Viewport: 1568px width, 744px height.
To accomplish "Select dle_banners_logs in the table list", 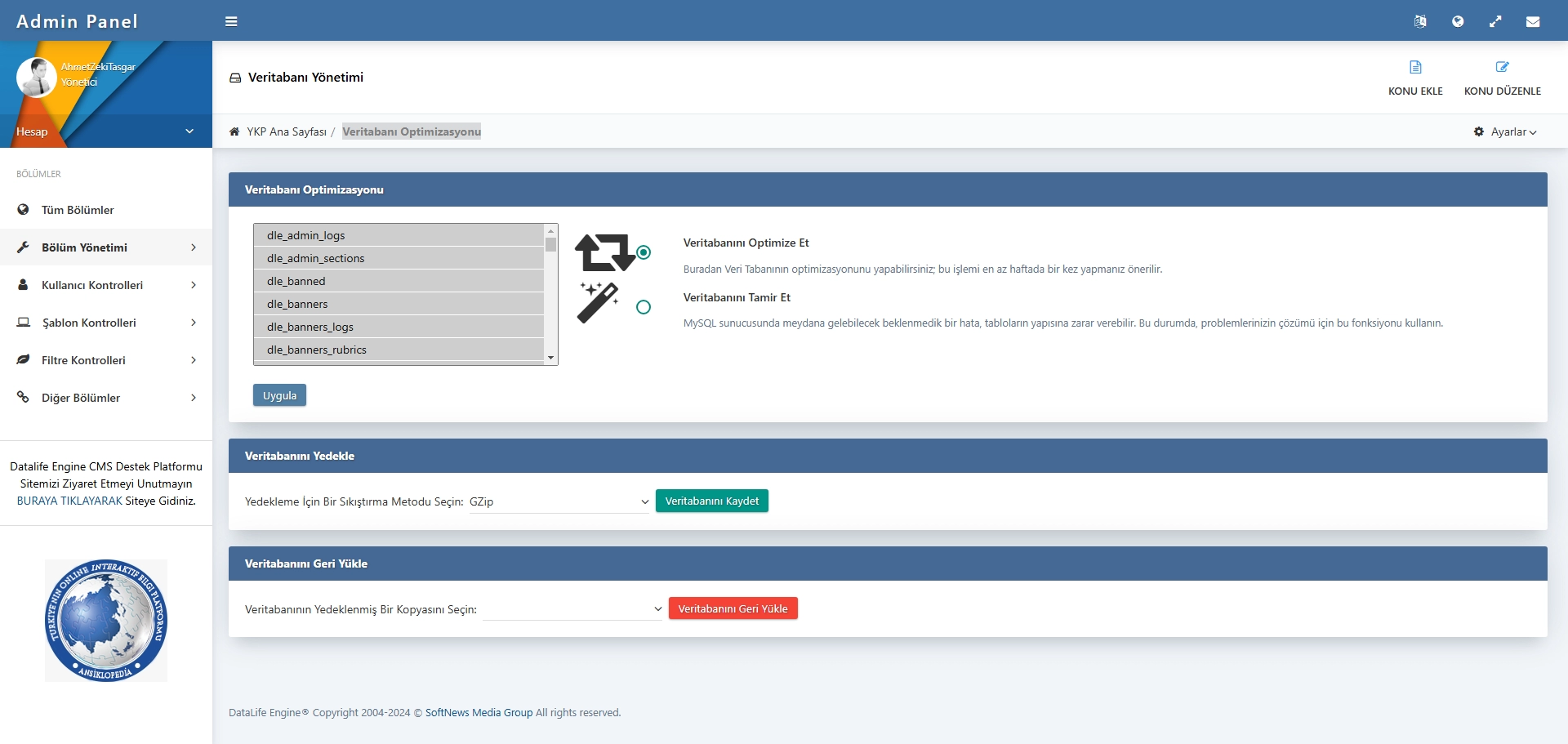I will click(310, 327).
